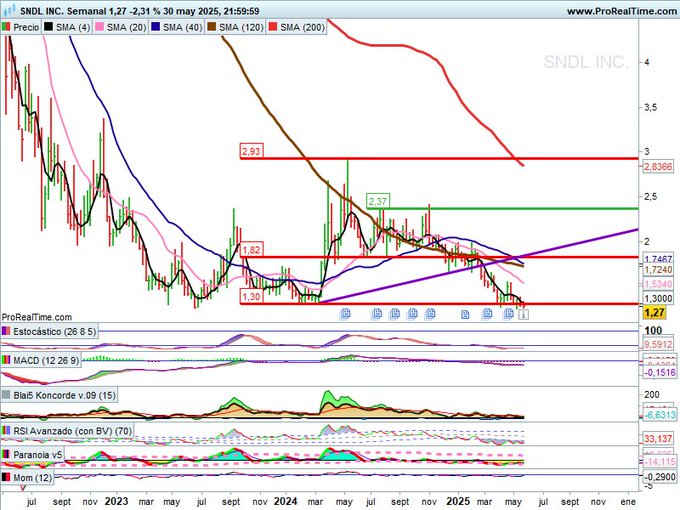Click the yellow 1,27 current price tag

[654, 312]
